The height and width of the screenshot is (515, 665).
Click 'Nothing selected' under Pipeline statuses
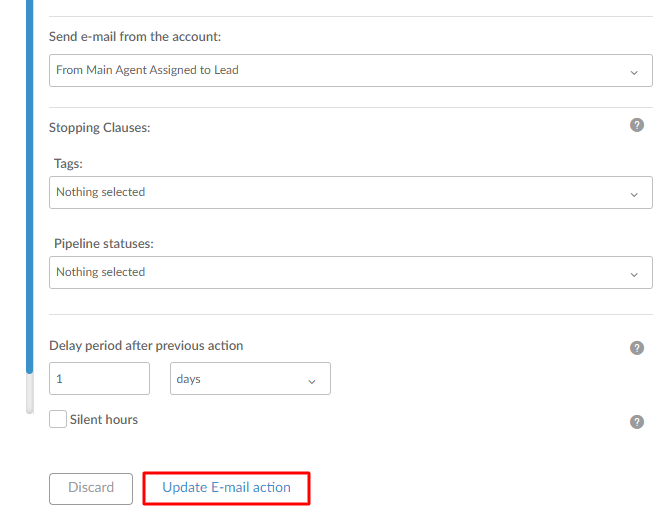point(101,272)
